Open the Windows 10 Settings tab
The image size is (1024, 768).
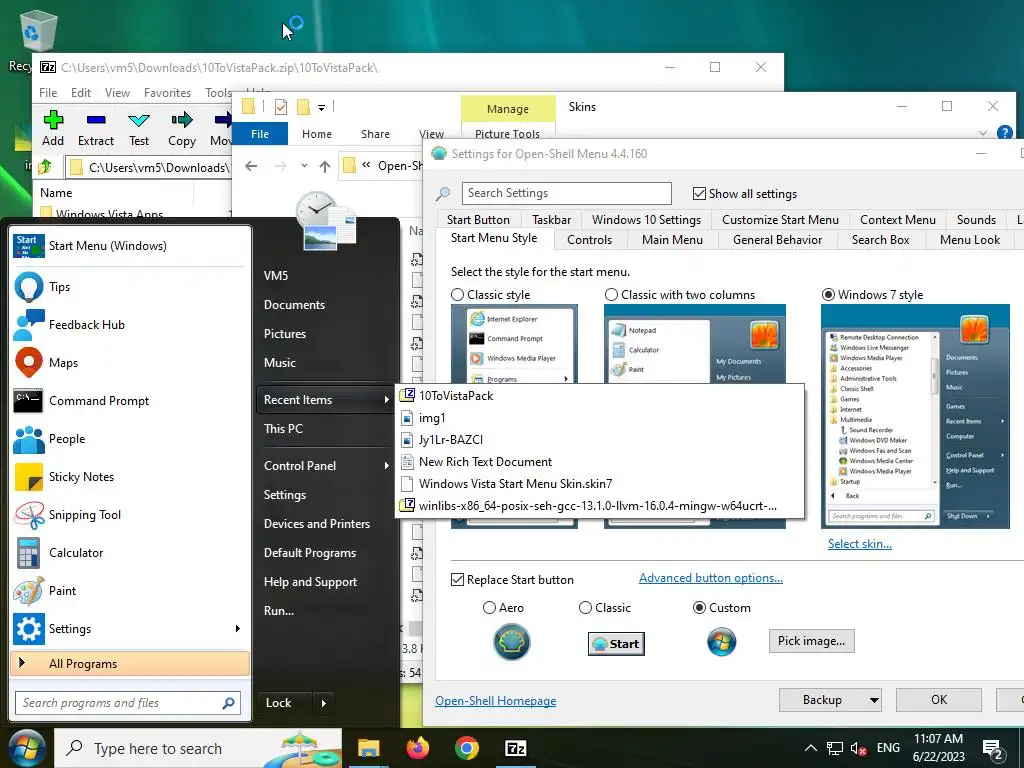646,219
